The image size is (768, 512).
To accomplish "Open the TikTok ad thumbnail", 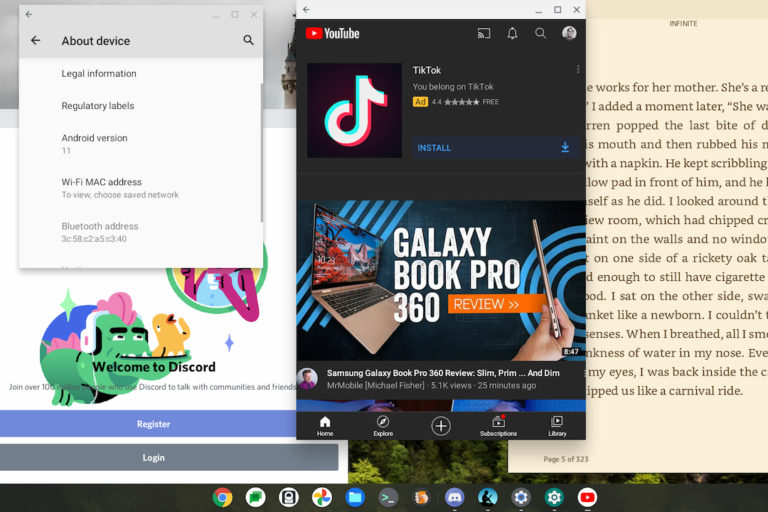I will click(354, 110).
